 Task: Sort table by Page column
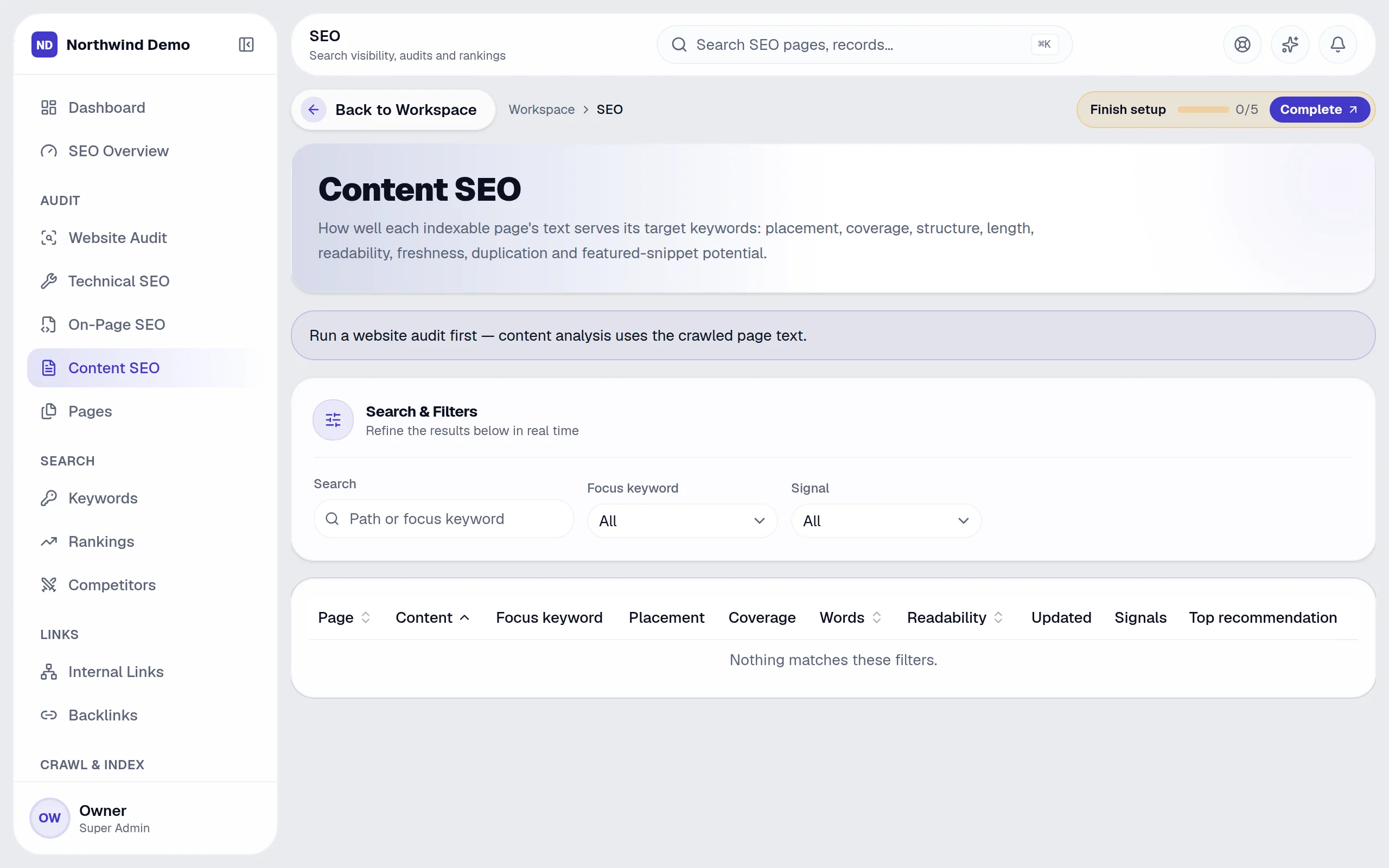tap(345, 618)
